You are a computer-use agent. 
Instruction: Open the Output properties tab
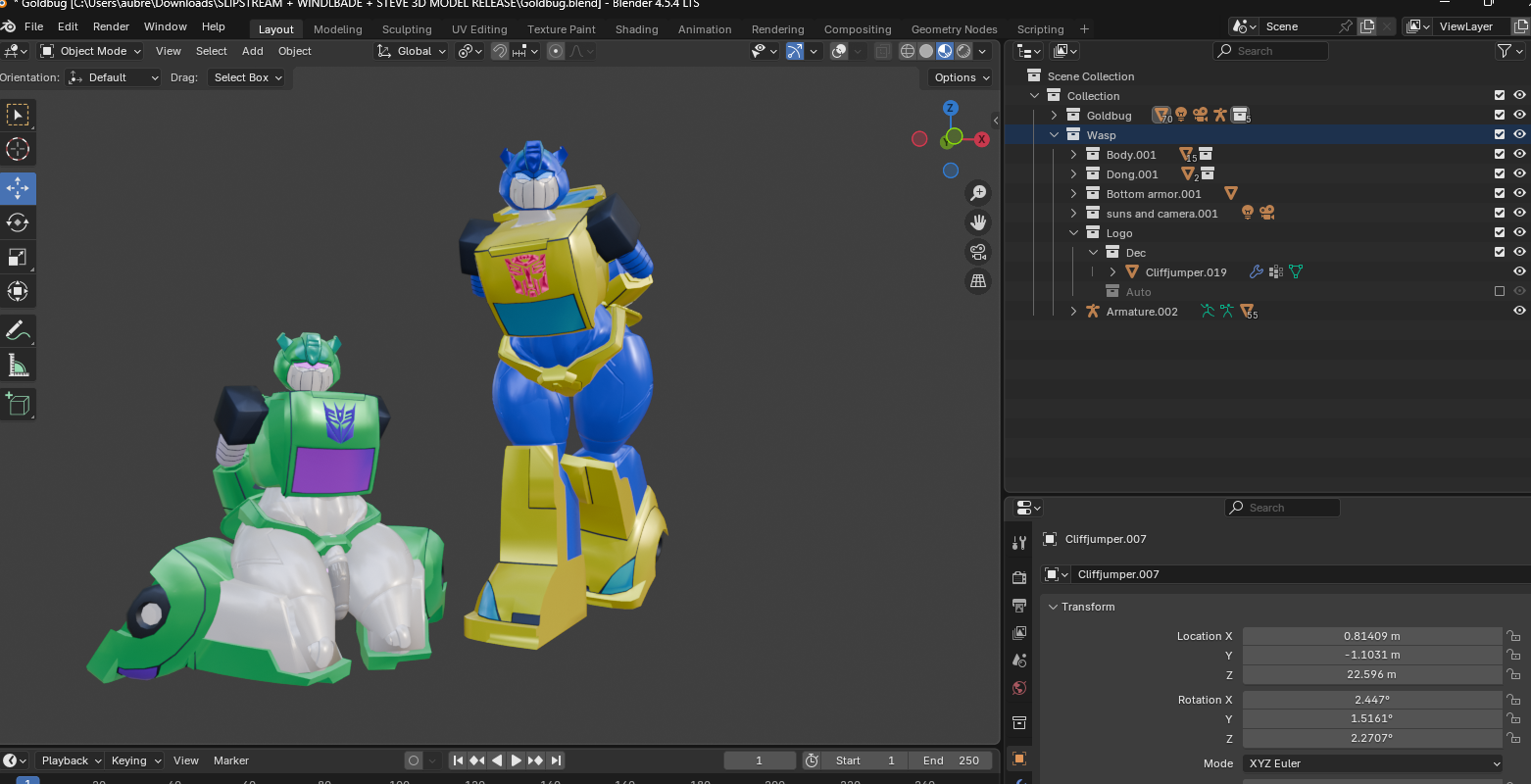tap(1019, 606)
